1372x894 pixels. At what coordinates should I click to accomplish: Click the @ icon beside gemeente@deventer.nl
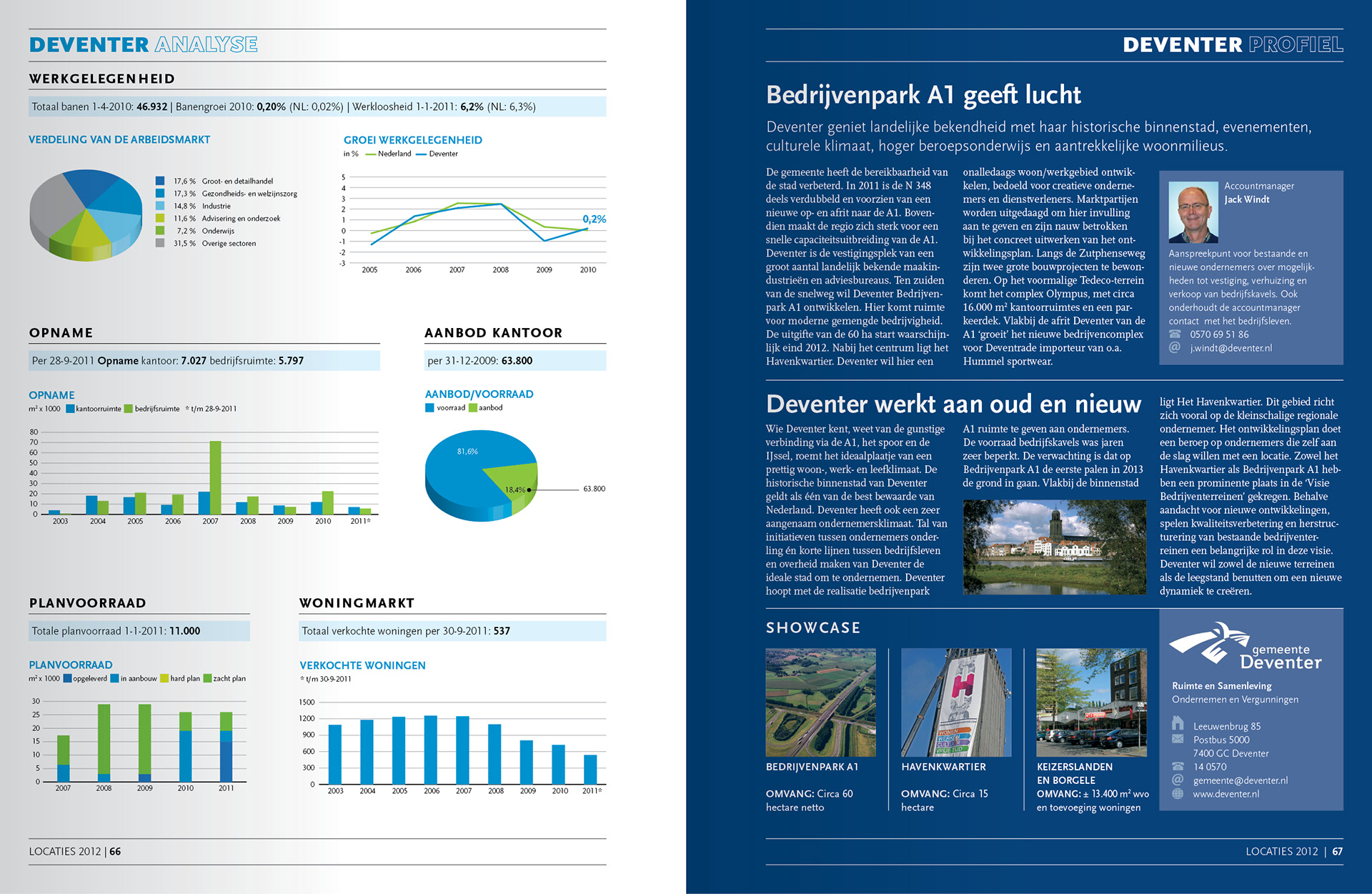[1177, 780]
